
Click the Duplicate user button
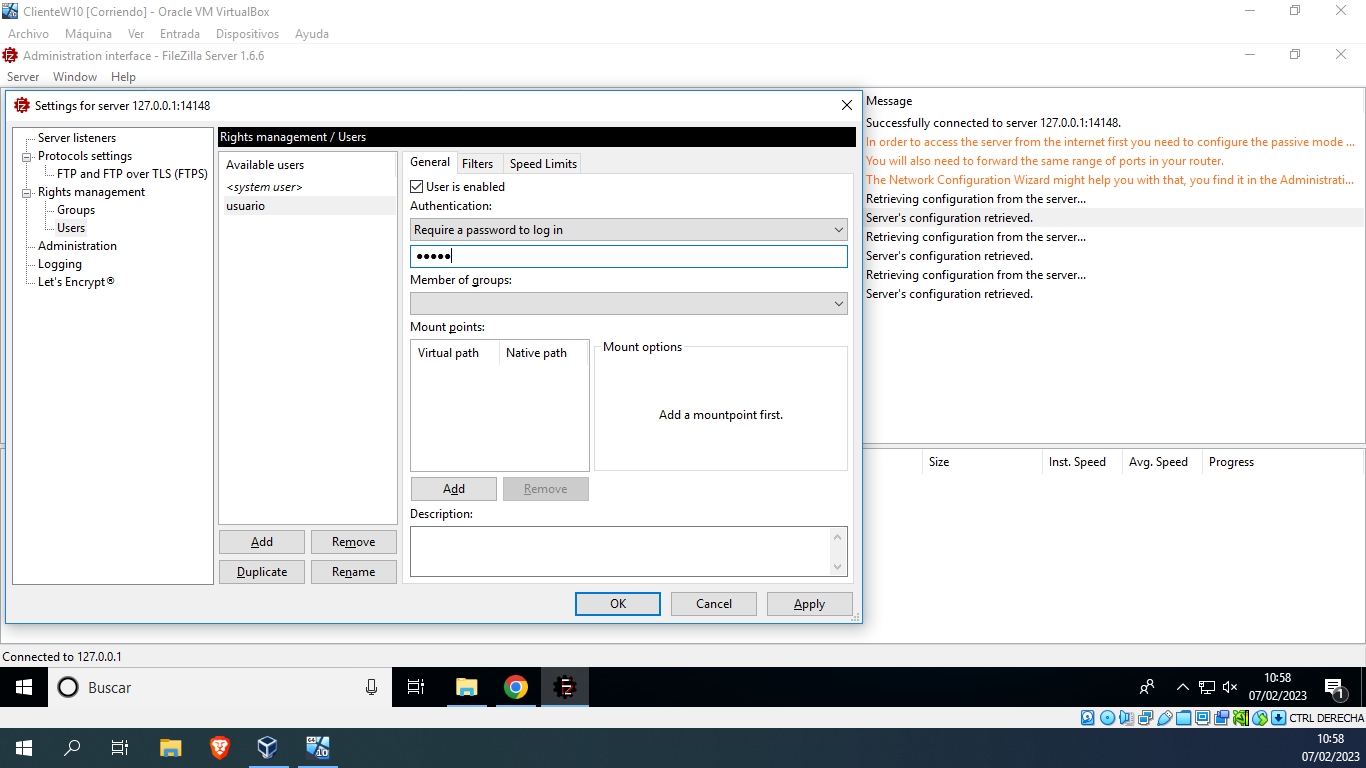click(262, 572)
